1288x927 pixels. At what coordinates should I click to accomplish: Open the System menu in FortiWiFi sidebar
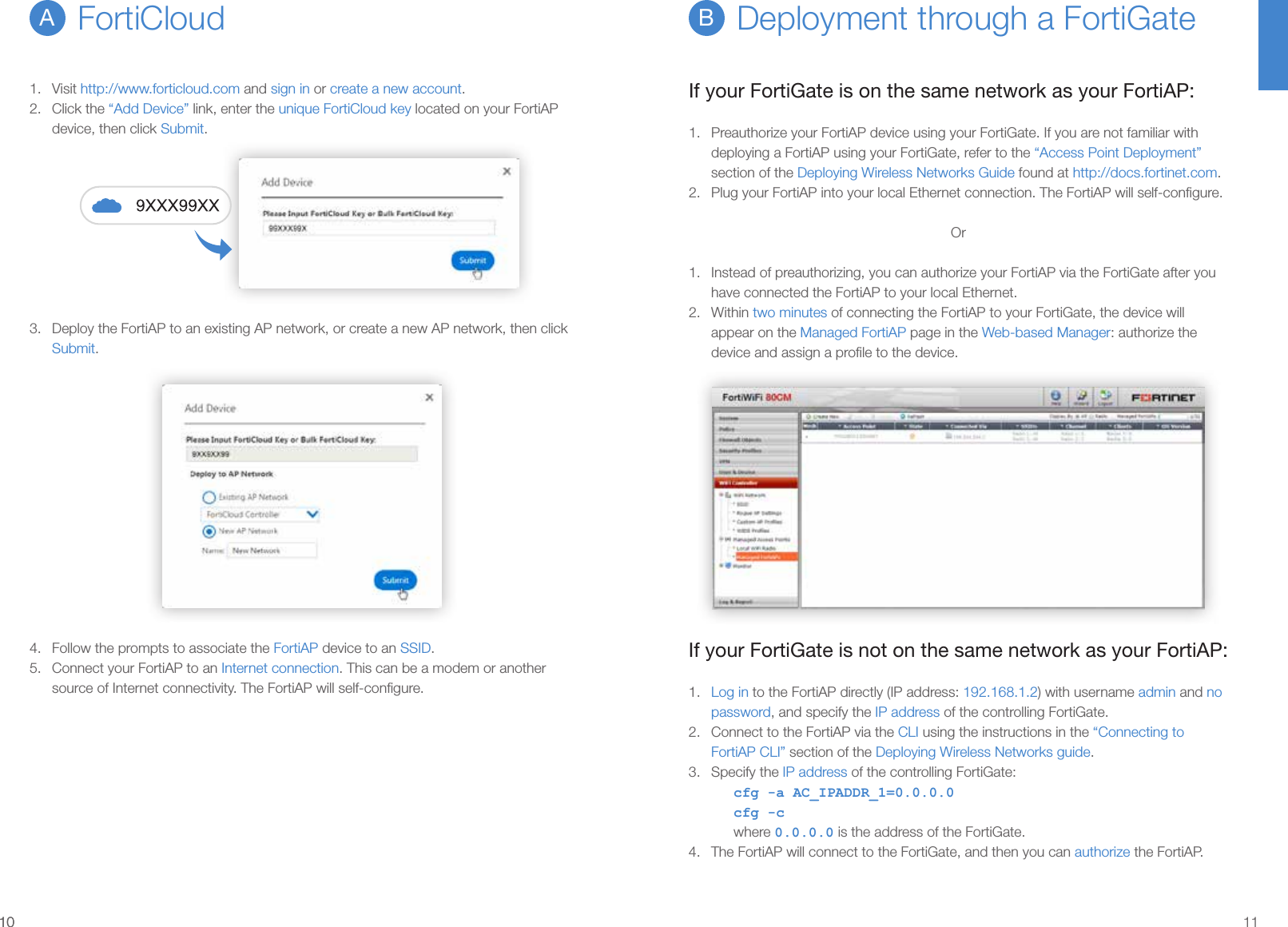756,418
